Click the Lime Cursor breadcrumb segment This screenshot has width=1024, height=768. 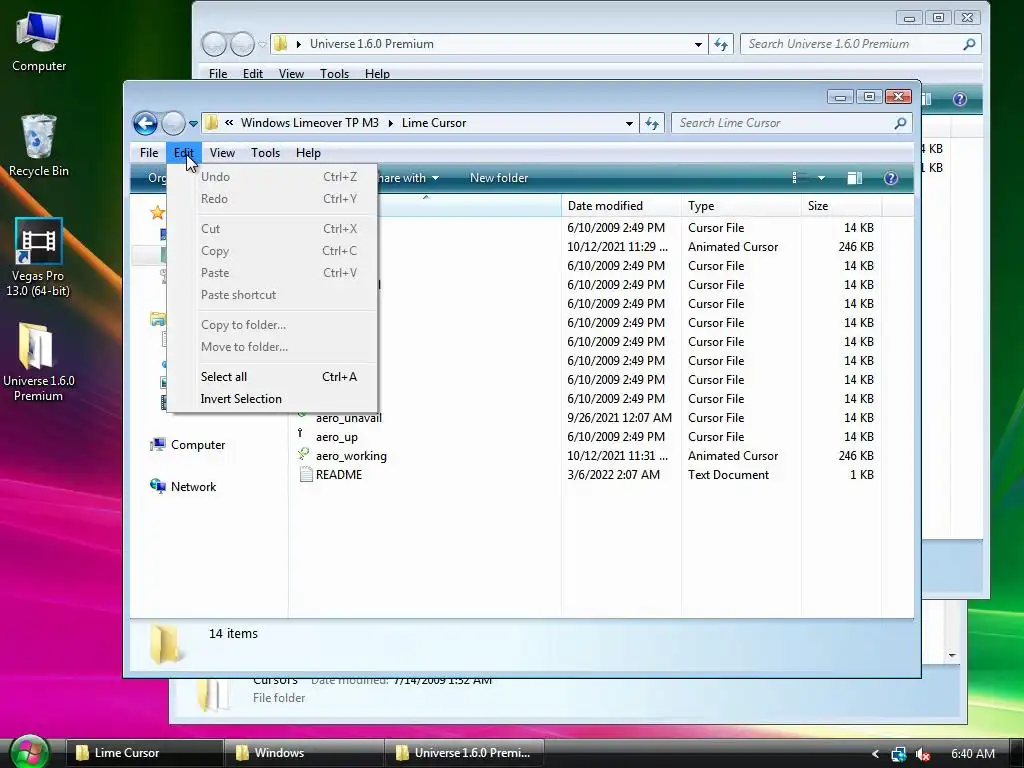click(x=434, y=123)
